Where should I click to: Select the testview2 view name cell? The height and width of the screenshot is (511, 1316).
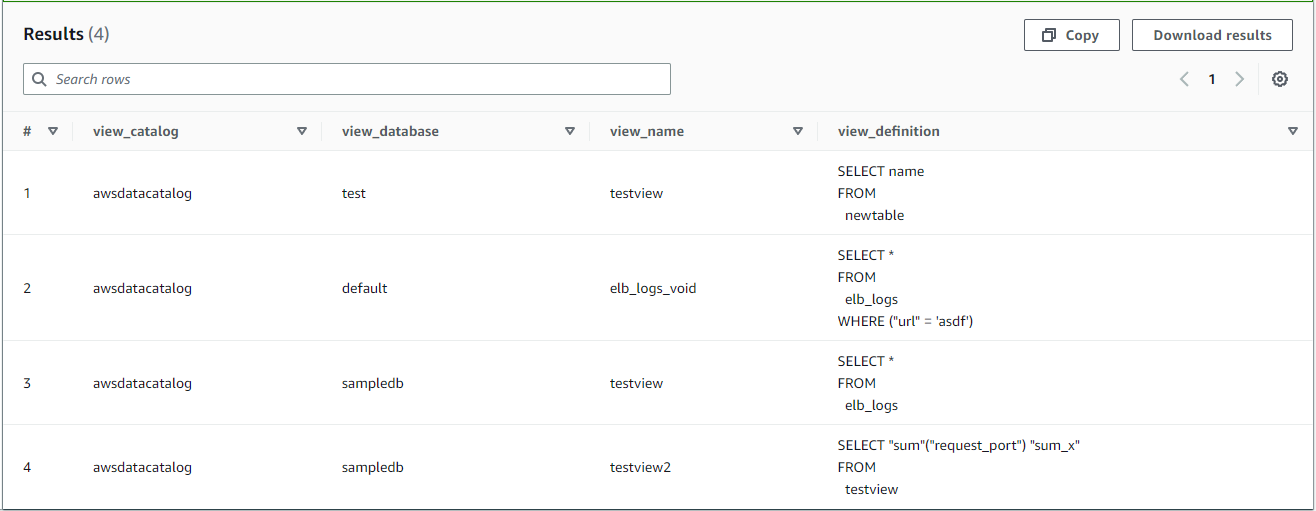click(640, 467)
